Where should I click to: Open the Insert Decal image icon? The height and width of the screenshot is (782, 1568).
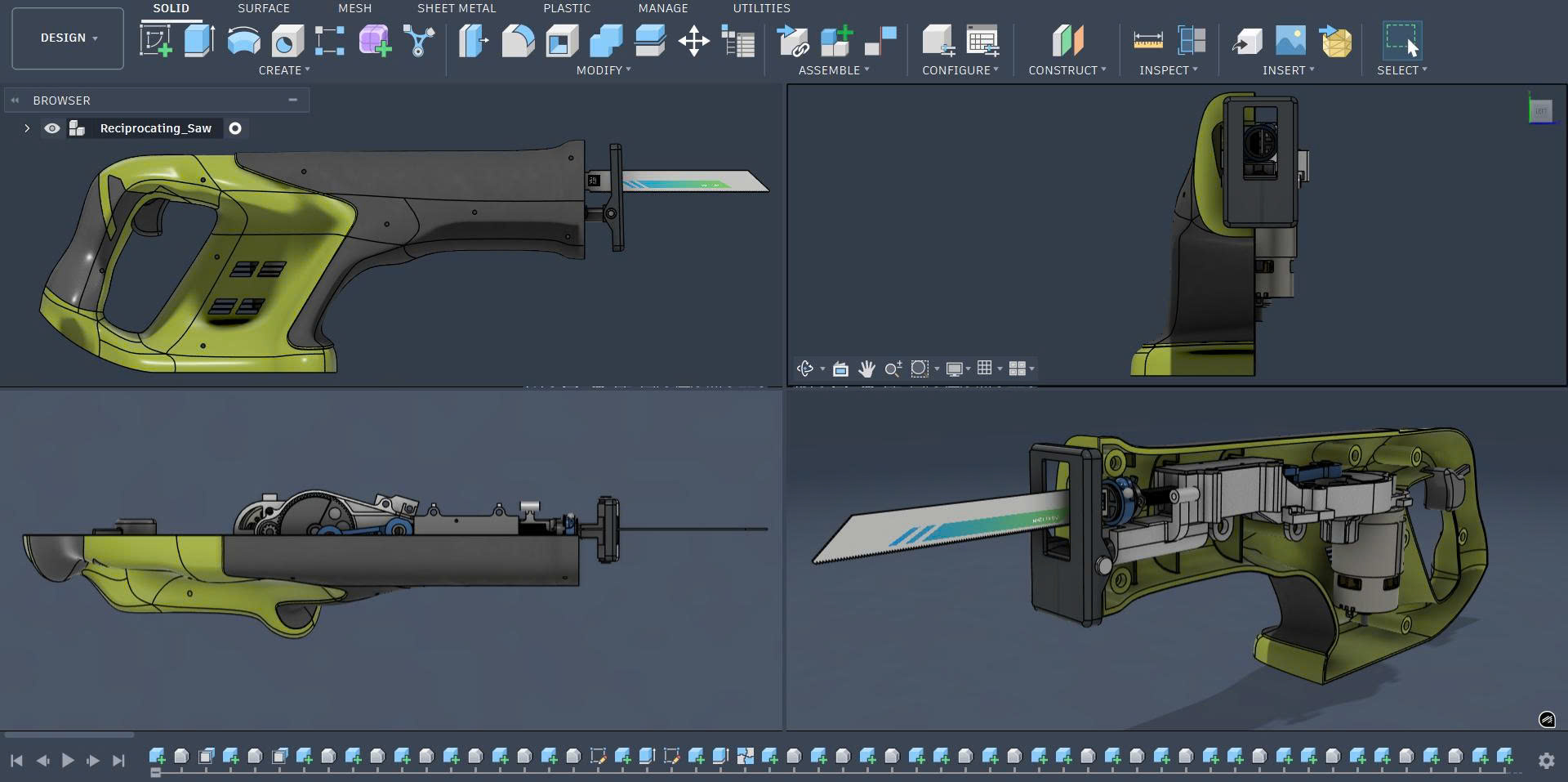point(1290,40)
